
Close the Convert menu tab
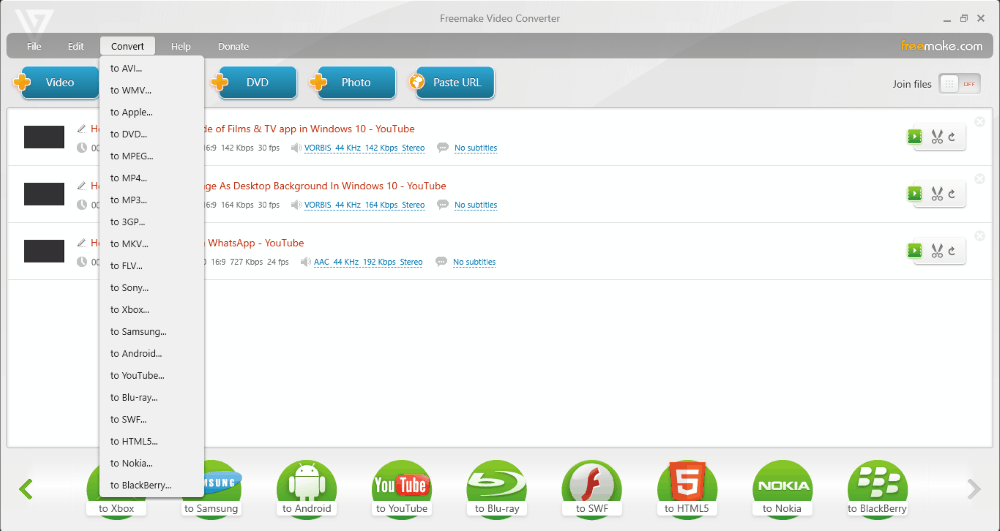coord(128,47)
